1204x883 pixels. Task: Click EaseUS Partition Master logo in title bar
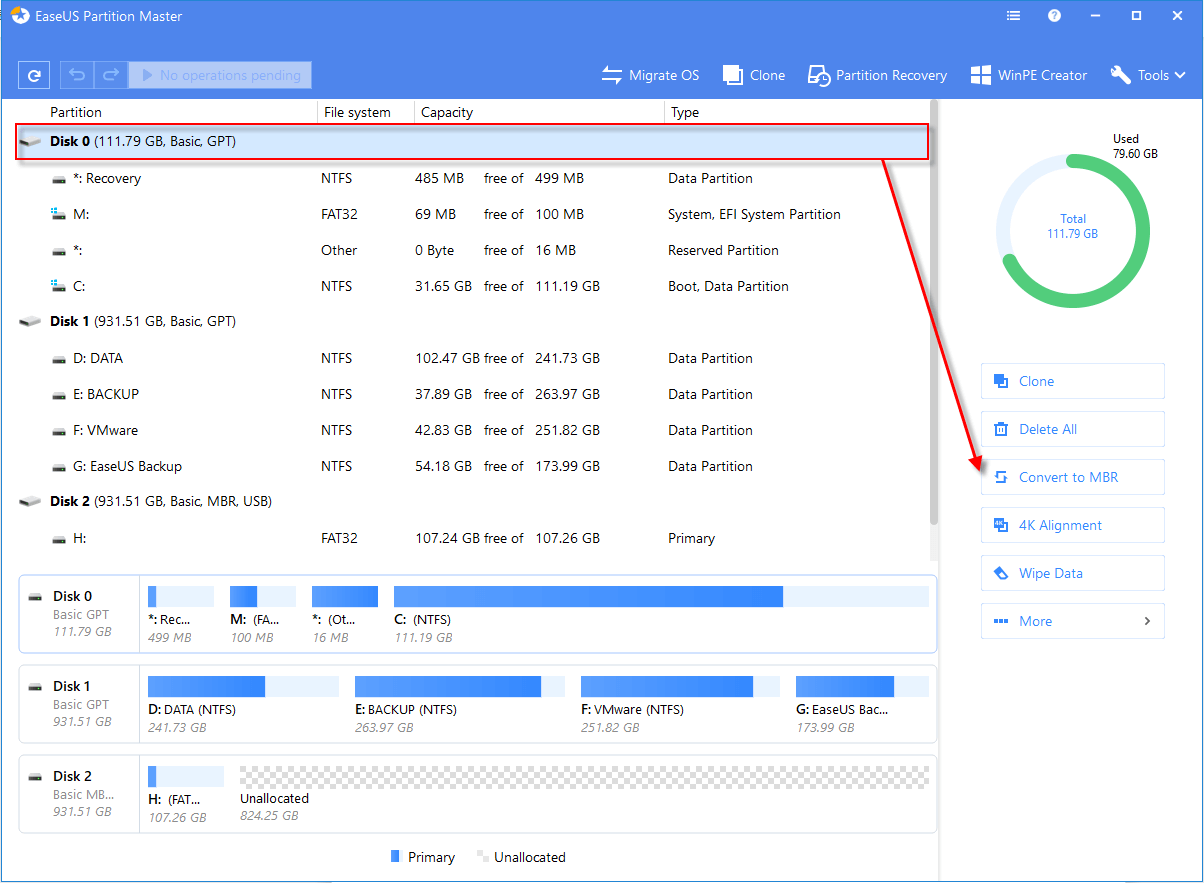(x=20, y=16)
